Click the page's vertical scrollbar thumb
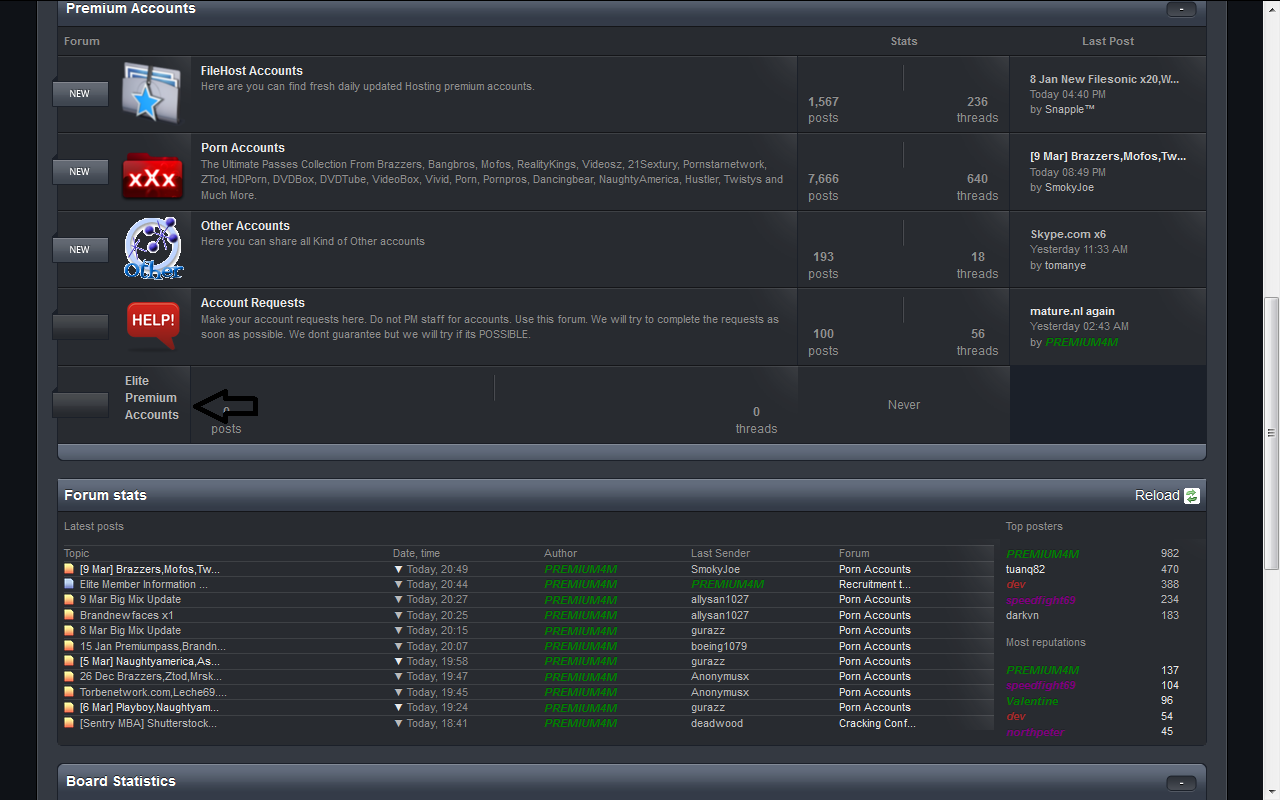 pyautogui.click(x=1271, y=433)
